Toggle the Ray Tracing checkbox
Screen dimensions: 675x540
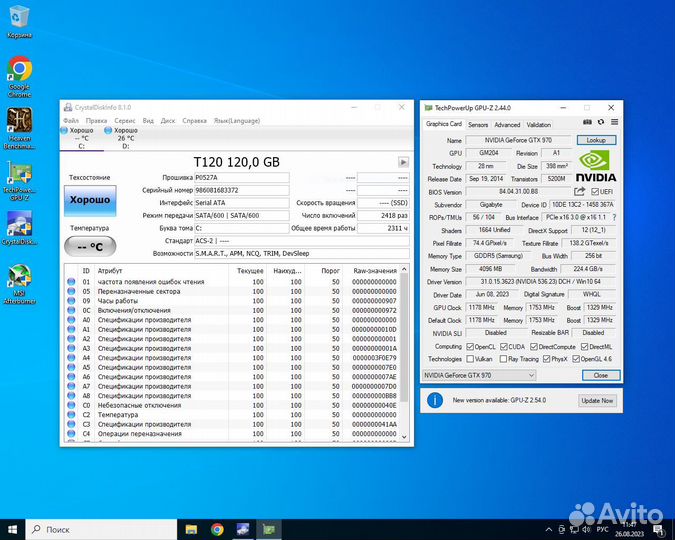coord(503,359)
